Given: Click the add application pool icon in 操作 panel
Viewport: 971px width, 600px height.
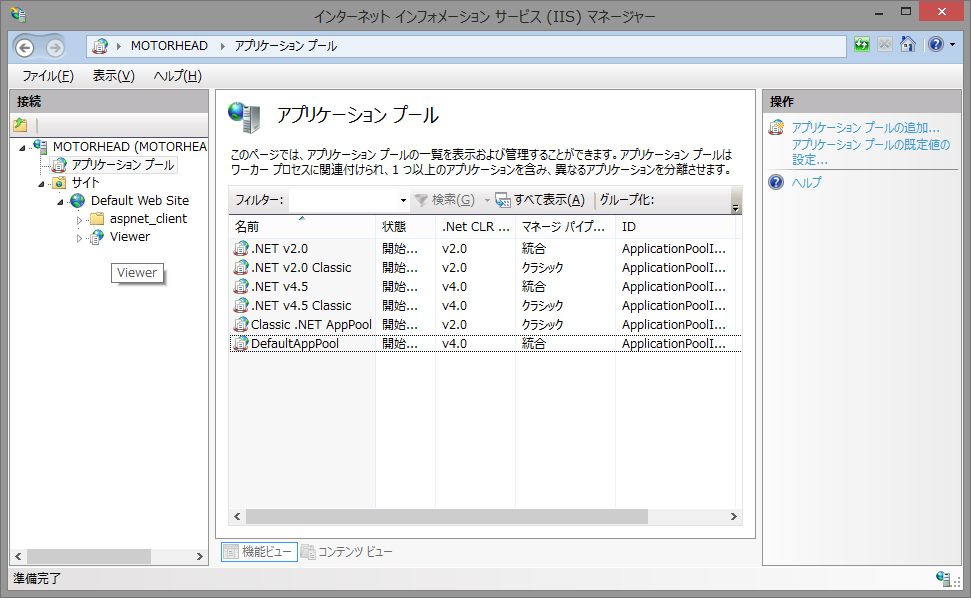Looking at the screenshot, I should [x=776, y=128].
